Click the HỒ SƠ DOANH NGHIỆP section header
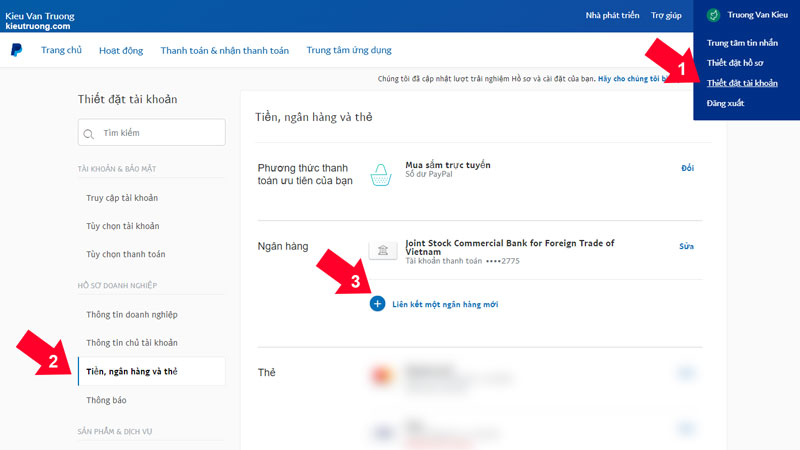Screen dimensions: 800x450 117,285
